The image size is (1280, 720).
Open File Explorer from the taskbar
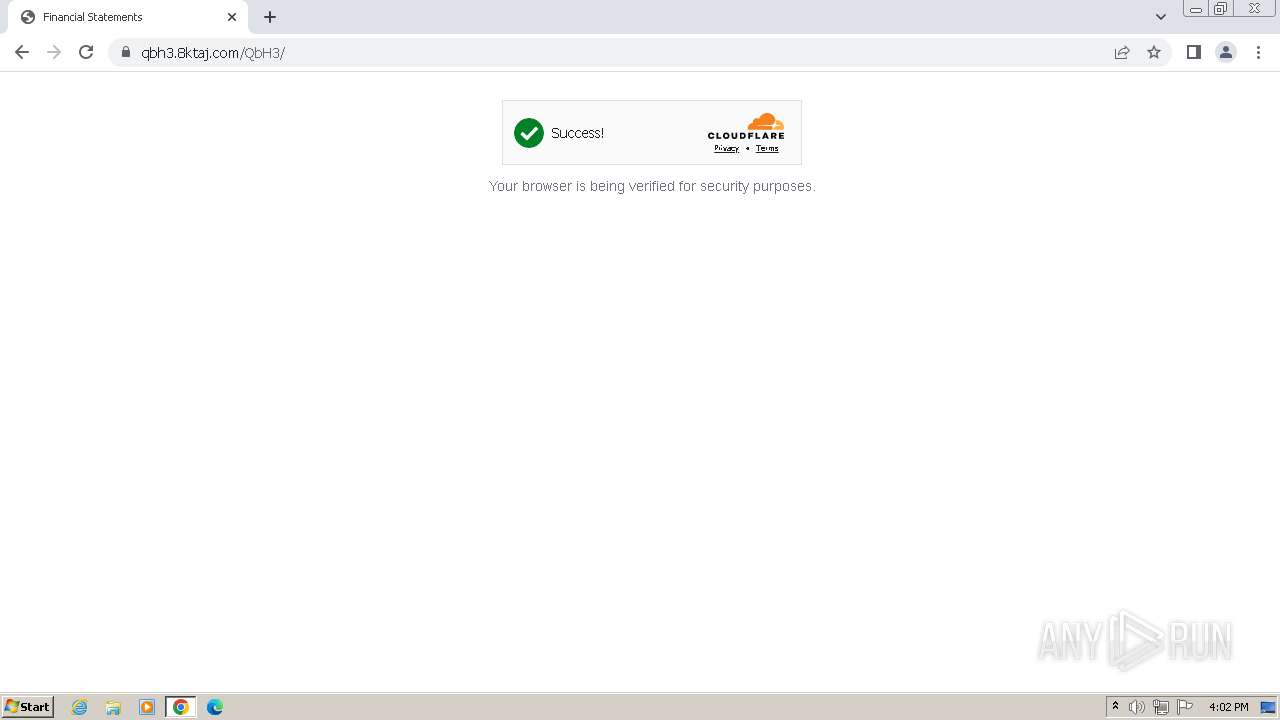[x=113, y=707]
